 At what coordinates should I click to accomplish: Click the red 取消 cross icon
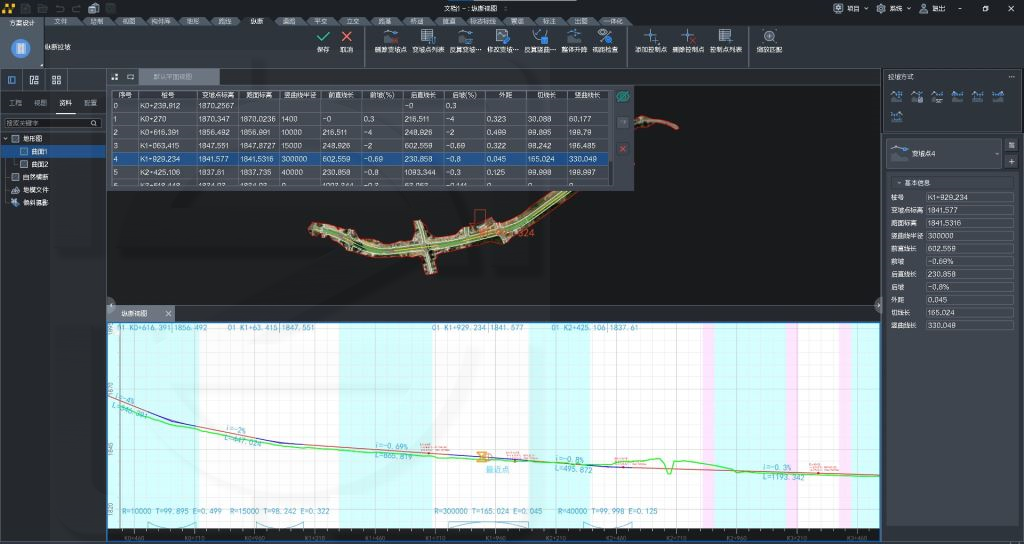point(347,37)
